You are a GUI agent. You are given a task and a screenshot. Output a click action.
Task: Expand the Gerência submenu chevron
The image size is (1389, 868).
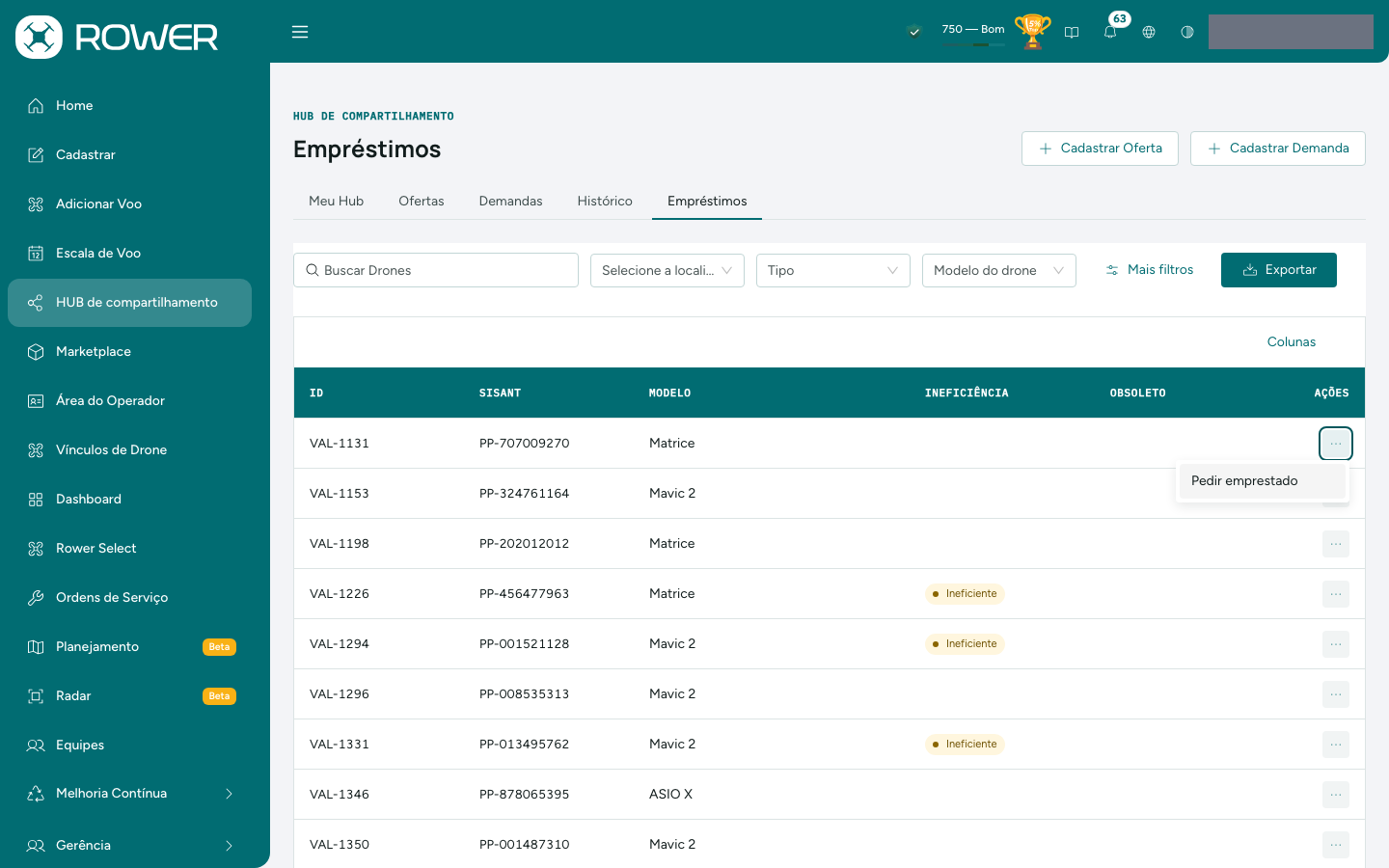[229, 846]
